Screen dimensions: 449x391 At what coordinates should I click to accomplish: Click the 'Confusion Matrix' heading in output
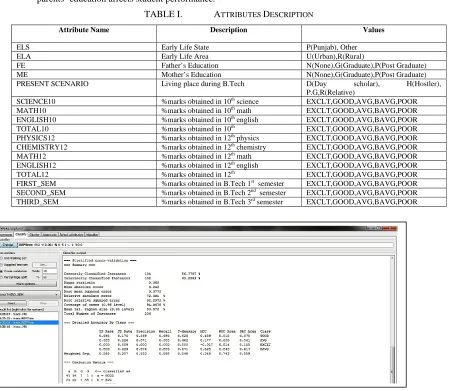click(x=89, y=362)
